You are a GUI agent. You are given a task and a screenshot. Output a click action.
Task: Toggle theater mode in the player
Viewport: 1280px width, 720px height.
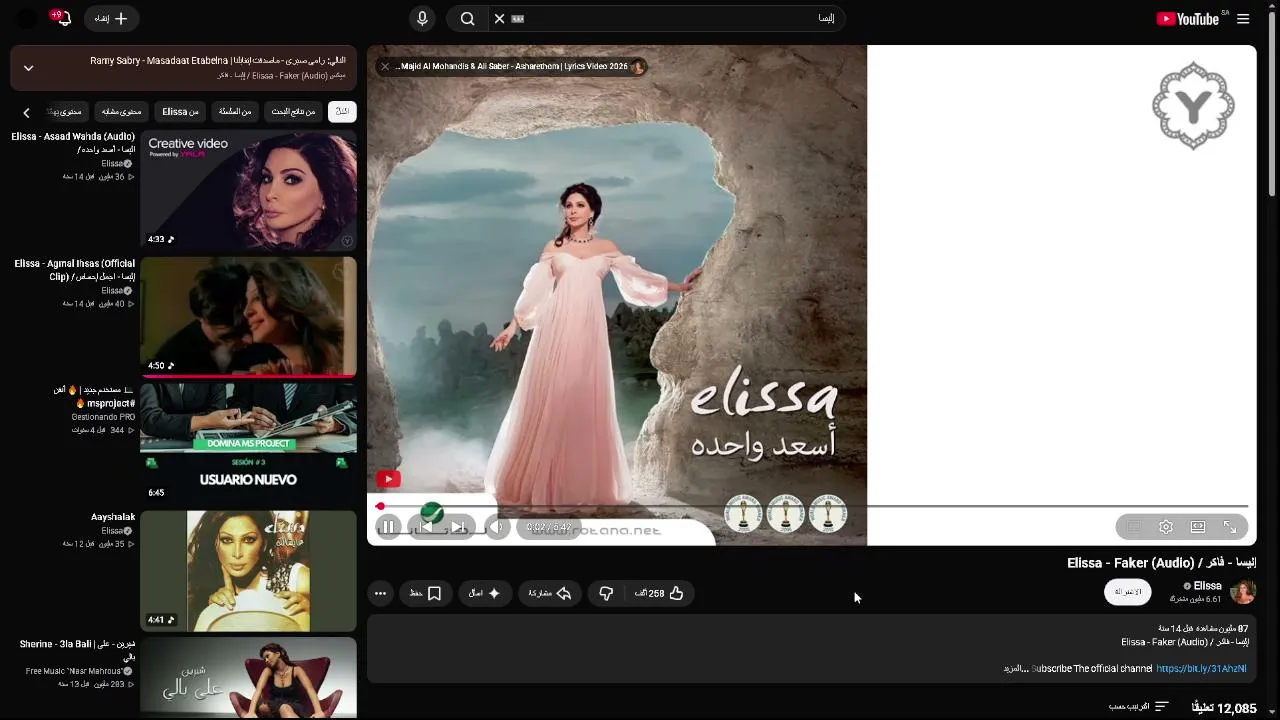click(1198, 527)
